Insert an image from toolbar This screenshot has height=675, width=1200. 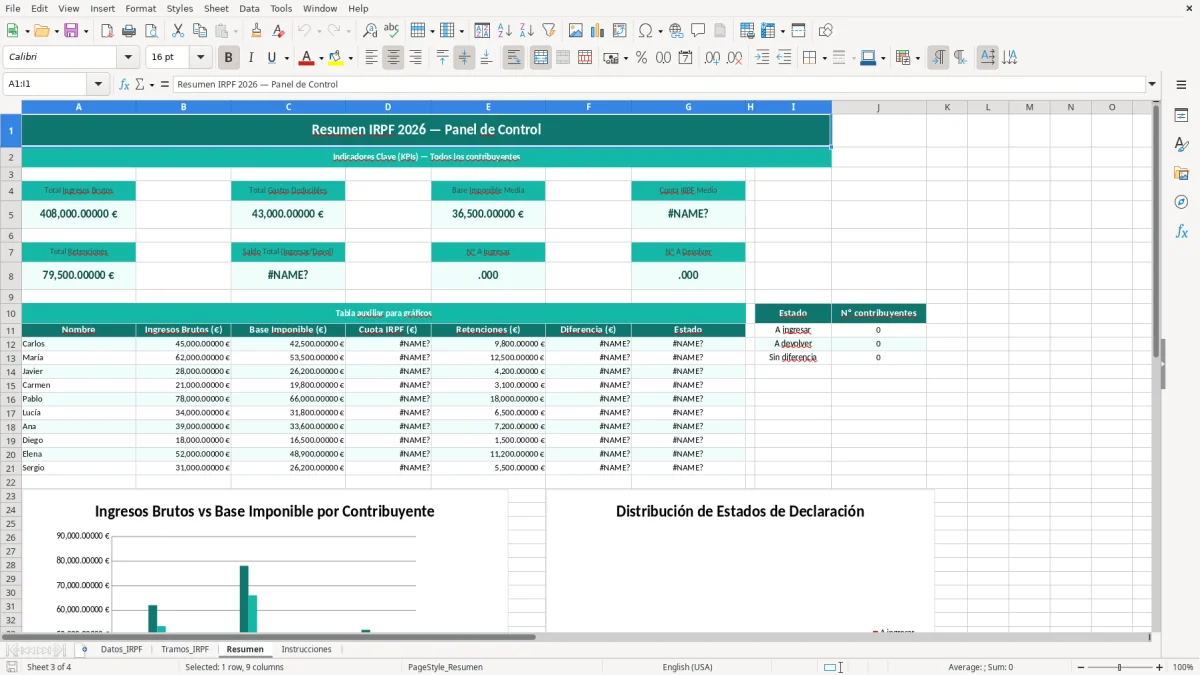576,31
